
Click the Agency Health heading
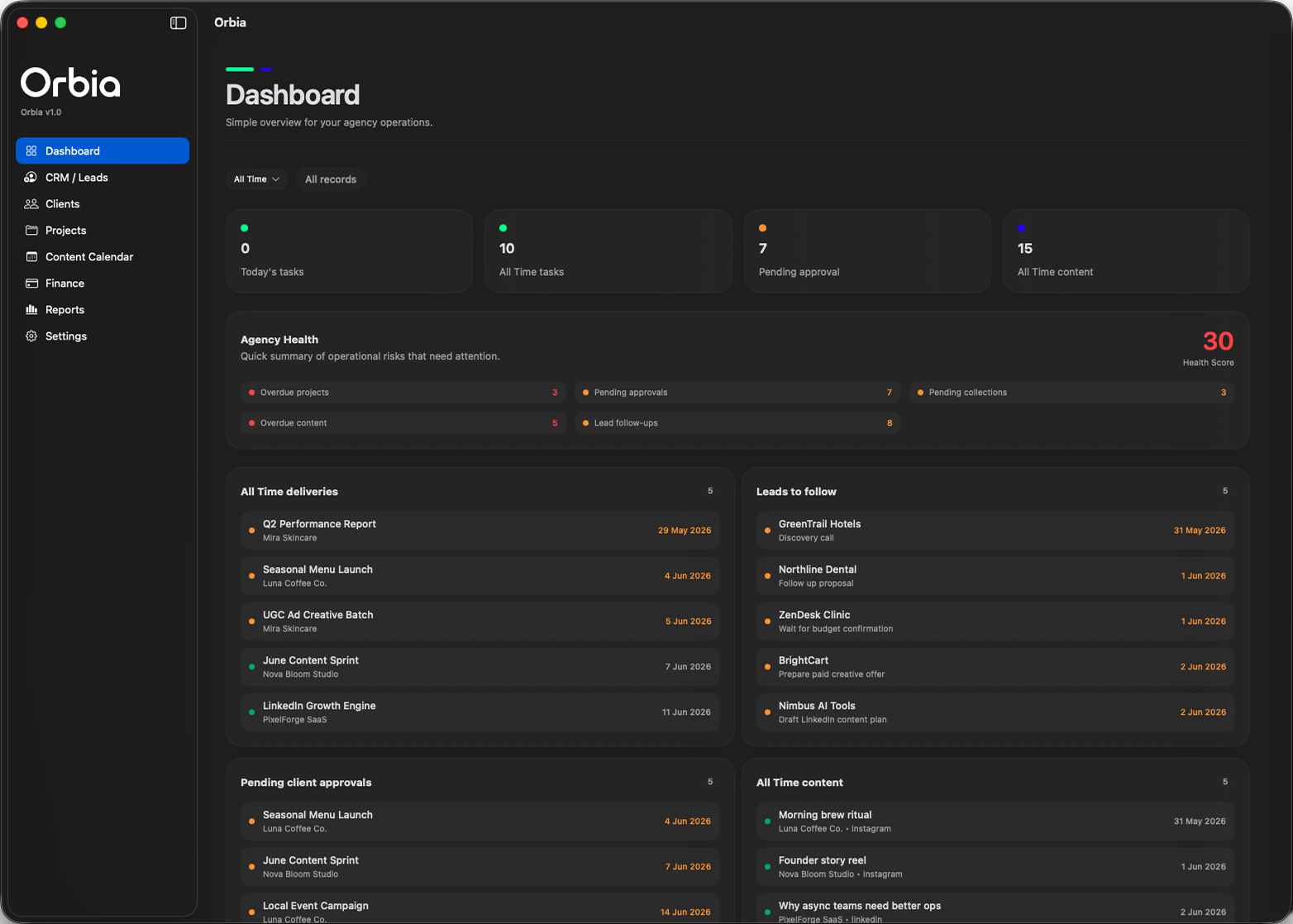point(279,340)
